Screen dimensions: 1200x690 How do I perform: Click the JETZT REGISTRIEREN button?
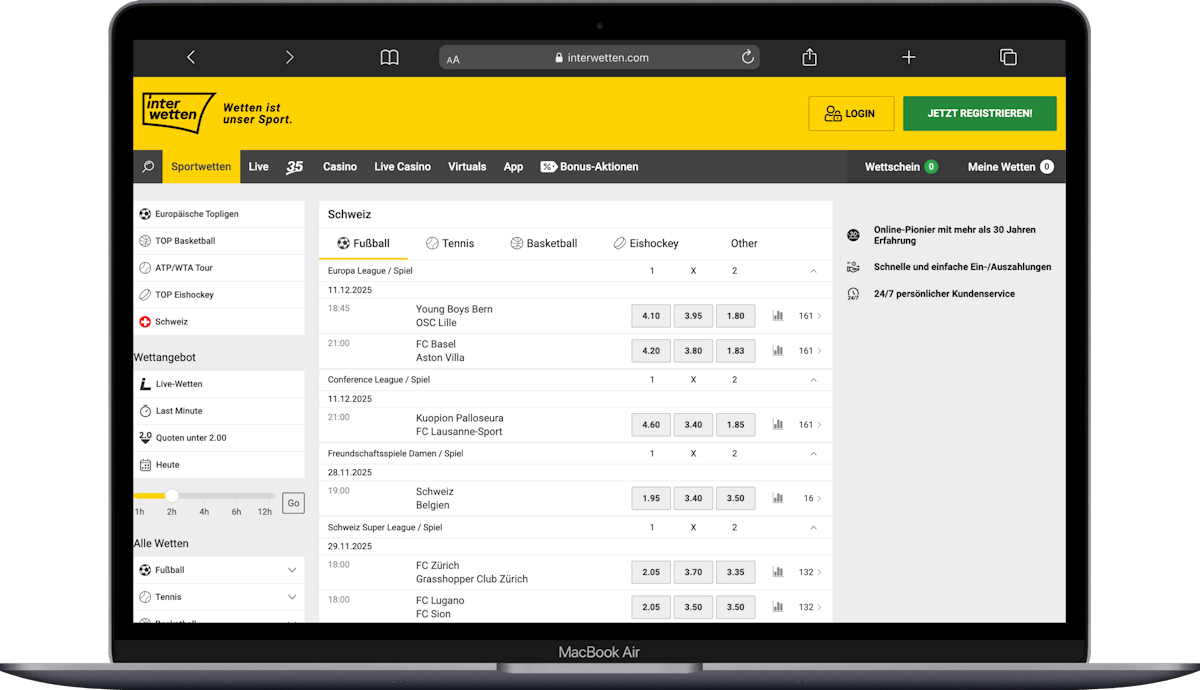click(979, 114)
